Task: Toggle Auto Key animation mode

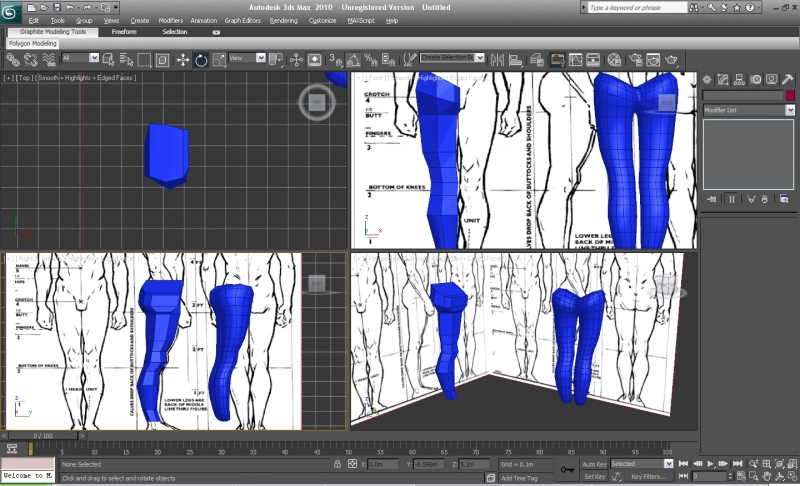Action: tap(594, 464)
